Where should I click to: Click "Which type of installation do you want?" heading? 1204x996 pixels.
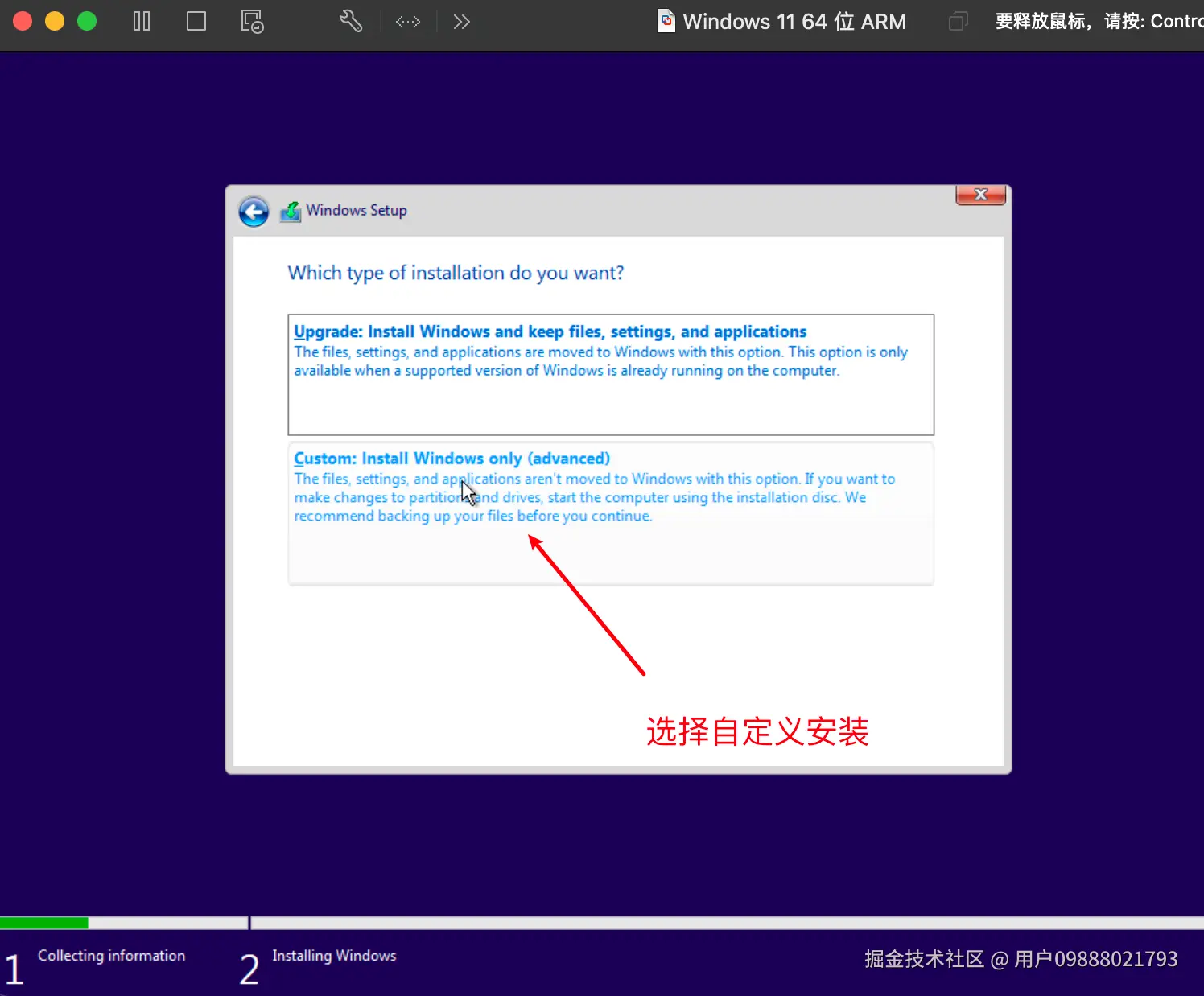456,274
